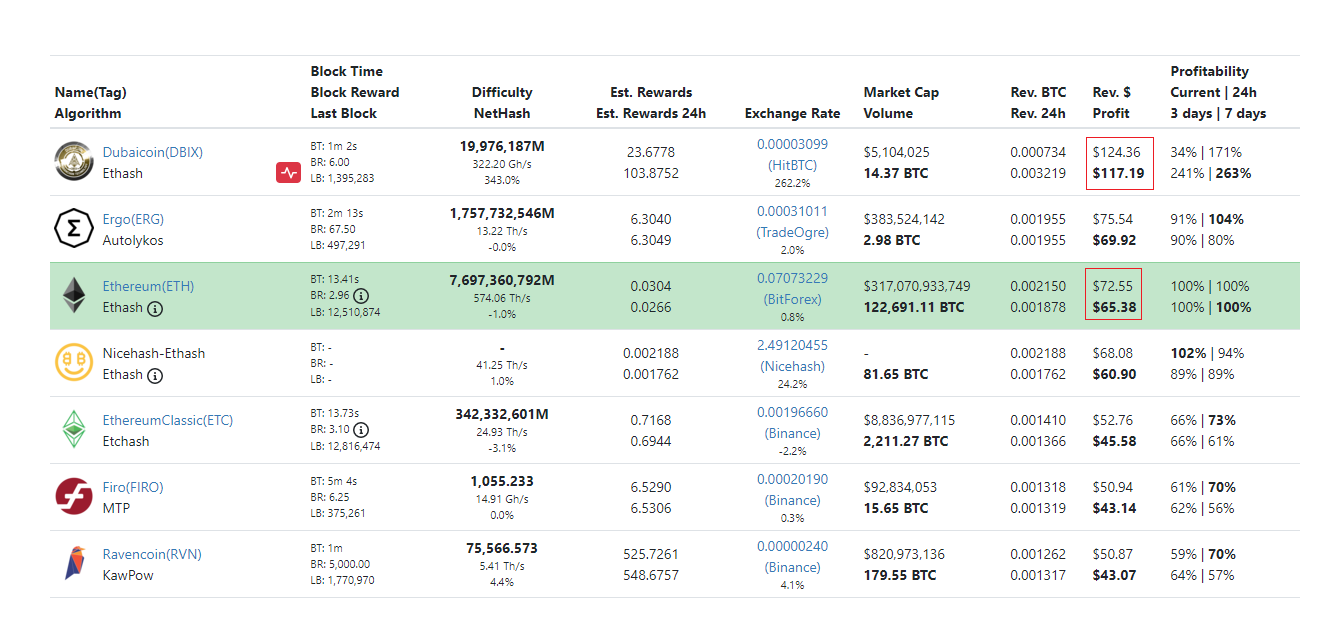Click info icon next to Nicehash's Ethash
The image size is (1341, 637).
click(x=155, y=375)
